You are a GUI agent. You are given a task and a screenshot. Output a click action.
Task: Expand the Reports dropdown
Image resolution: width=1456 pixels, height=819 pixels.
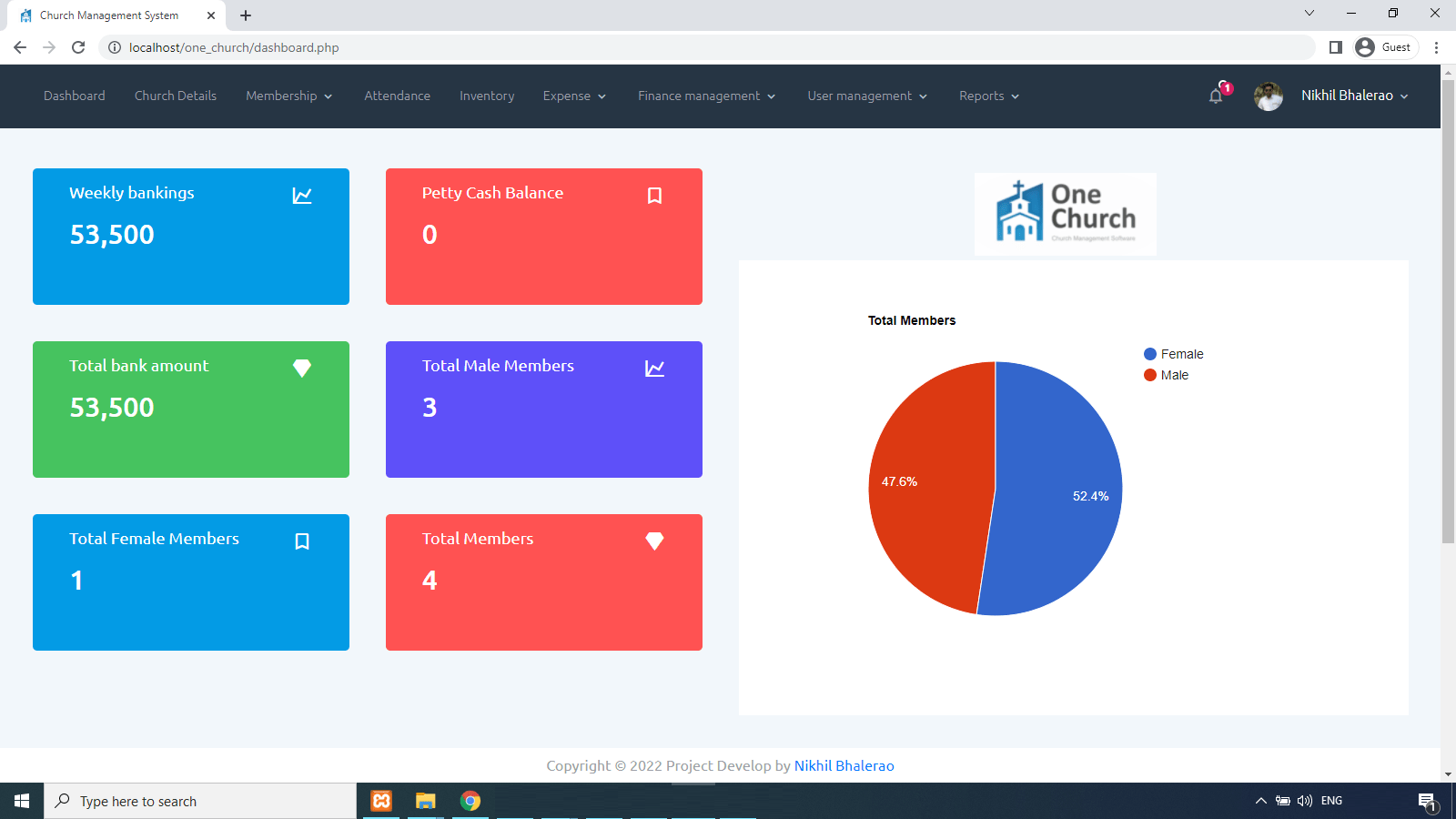pos(987,96)
